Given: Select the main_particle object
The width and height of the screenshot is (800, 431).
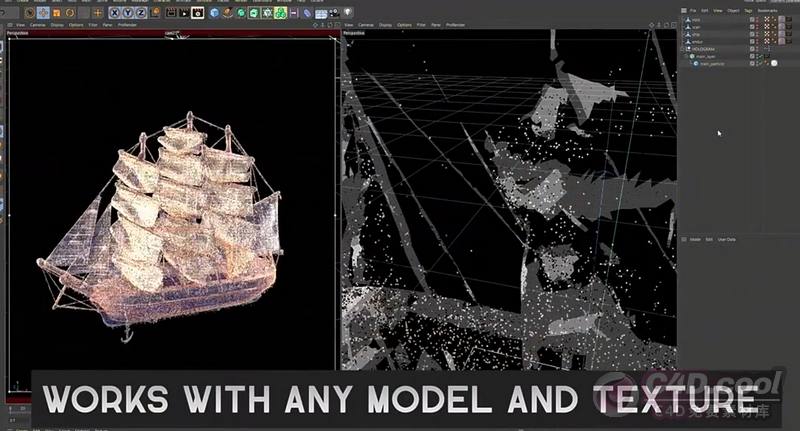Looking at the screenshot, I should [x=712, y=63].
